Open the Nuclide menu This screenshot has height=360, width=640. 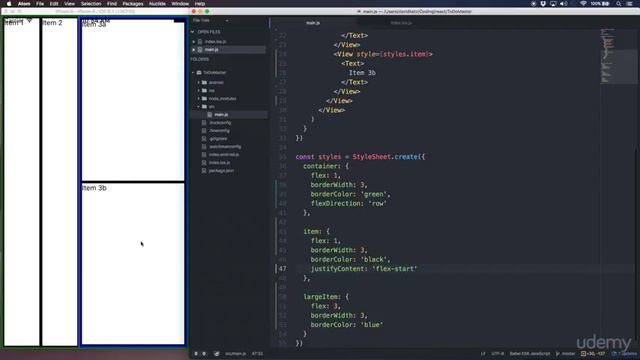coord(157,4)
